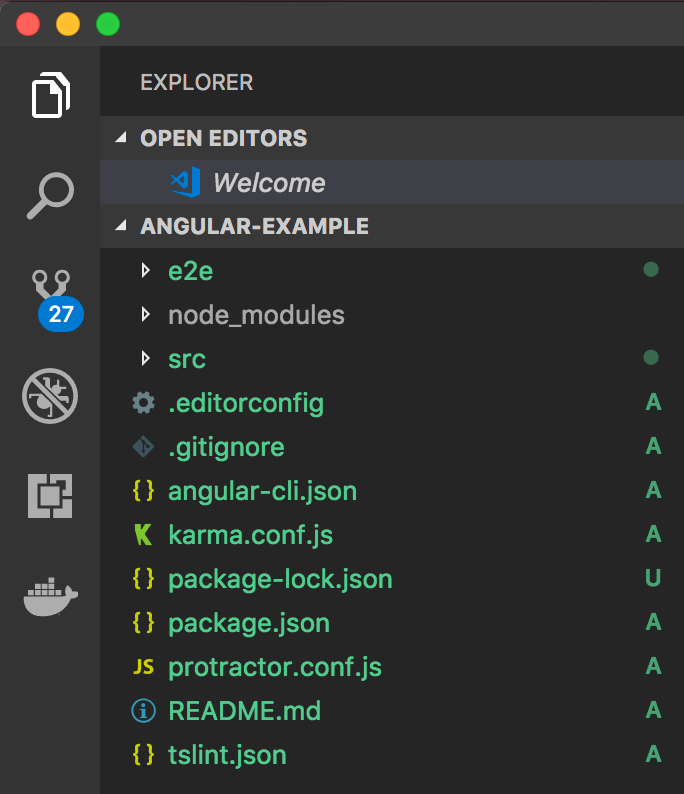Open Source Control view with 27 badge

[58, 301]
